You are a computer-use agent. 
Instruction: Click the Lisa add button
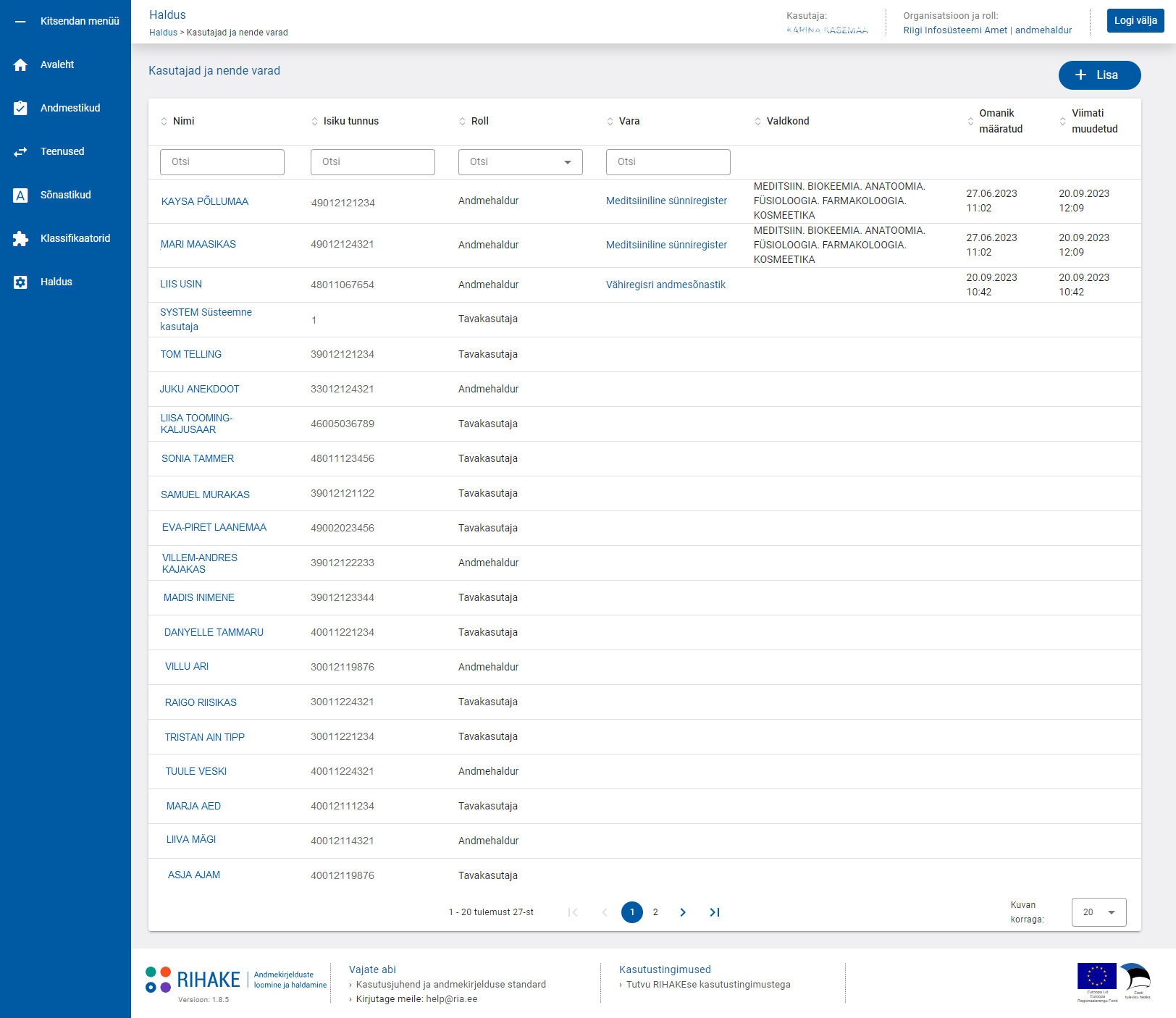(1099, 75)
